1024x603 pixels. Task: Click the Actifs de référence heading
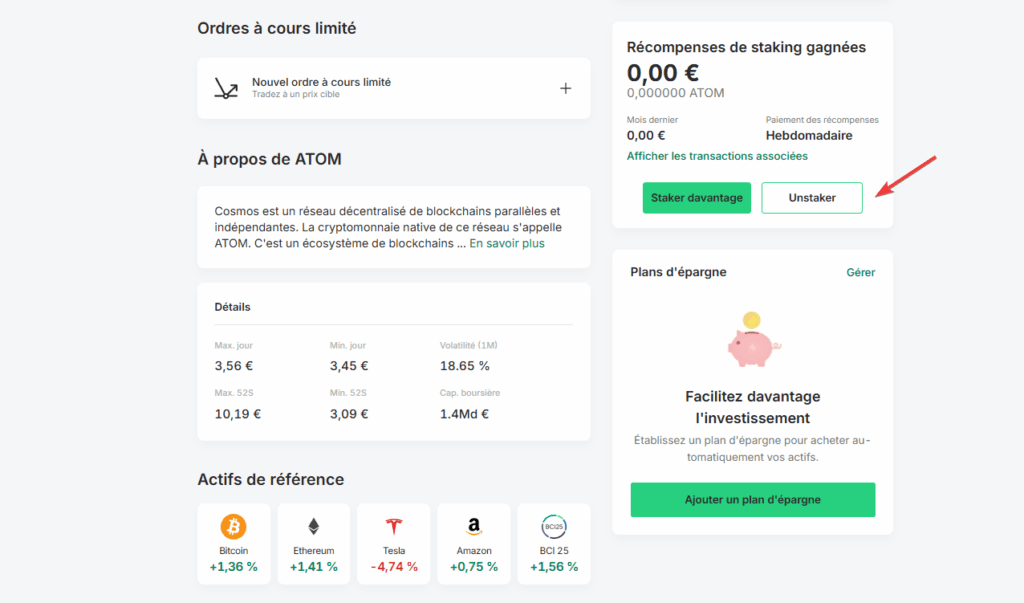pyautogui.click(x=271, y=480)
